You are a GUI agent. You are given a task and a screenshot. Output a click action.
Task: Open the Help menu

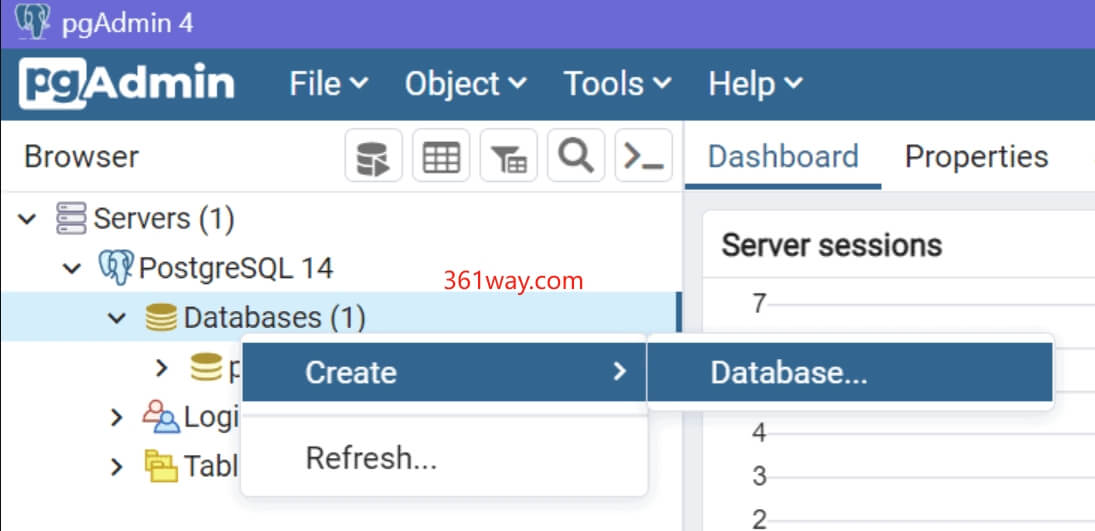tap(756, 84)
